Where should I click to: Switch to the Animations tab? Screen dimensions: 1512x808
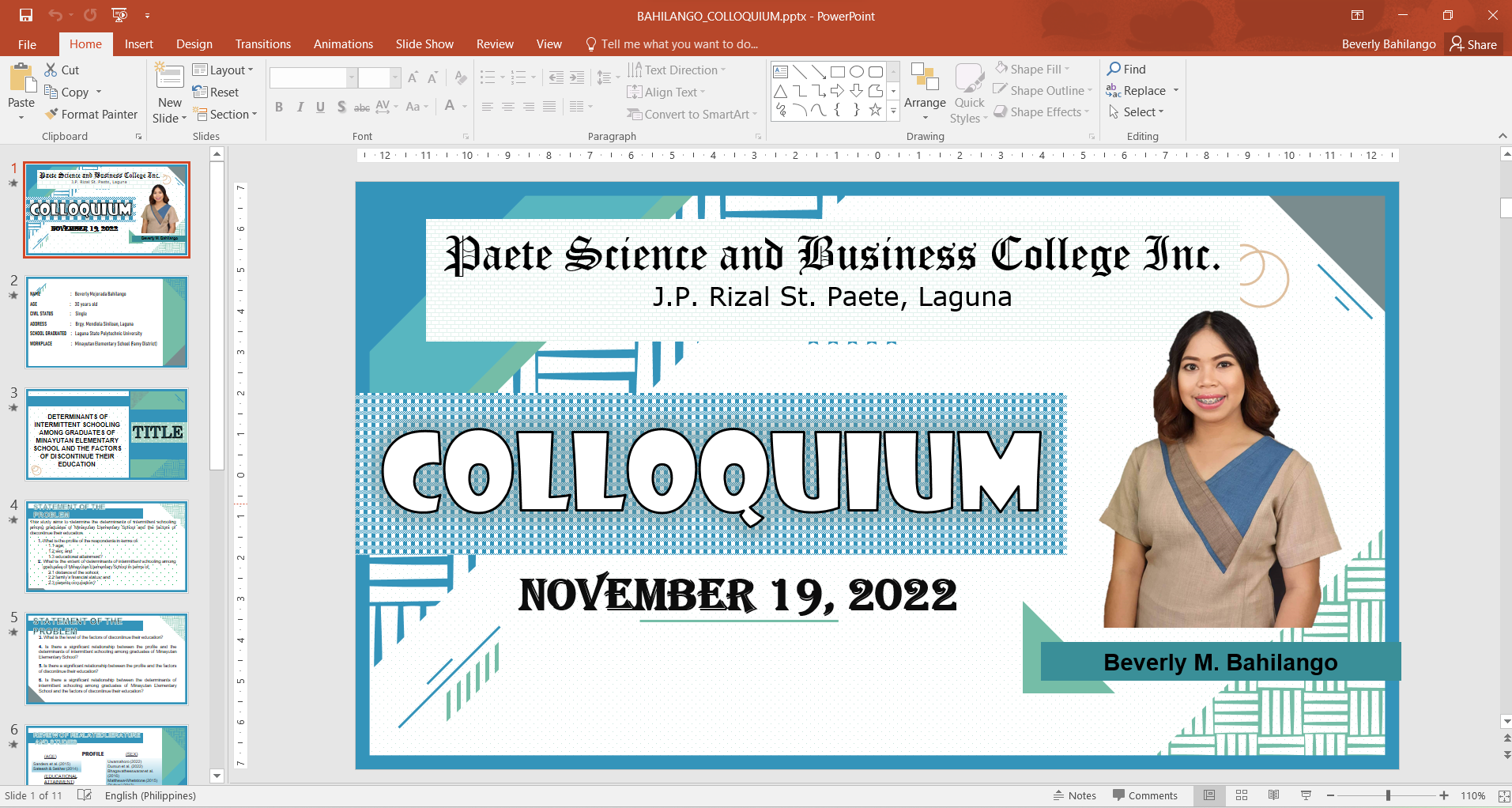pyautogui.click(x=343, y=44)
